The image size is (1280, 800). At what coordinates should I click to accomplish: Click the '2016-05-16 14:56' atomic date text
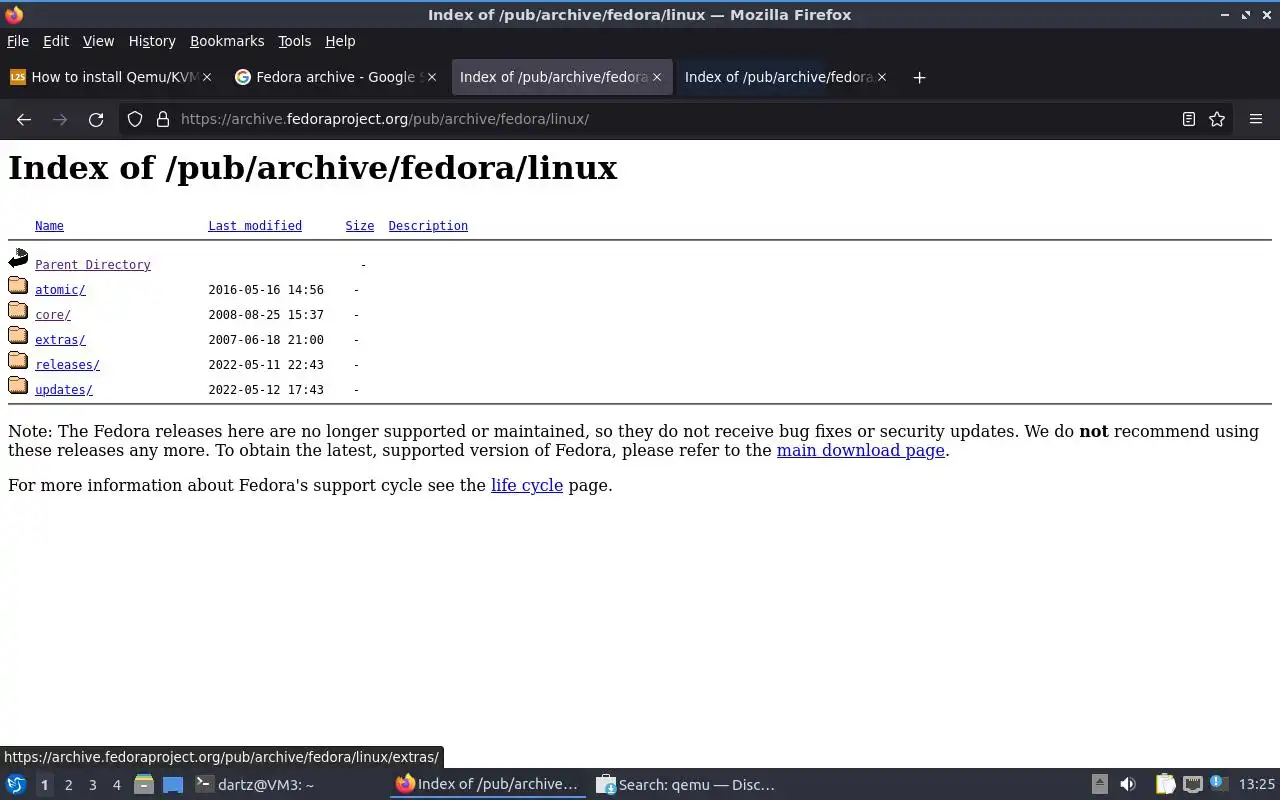[266, 290]
